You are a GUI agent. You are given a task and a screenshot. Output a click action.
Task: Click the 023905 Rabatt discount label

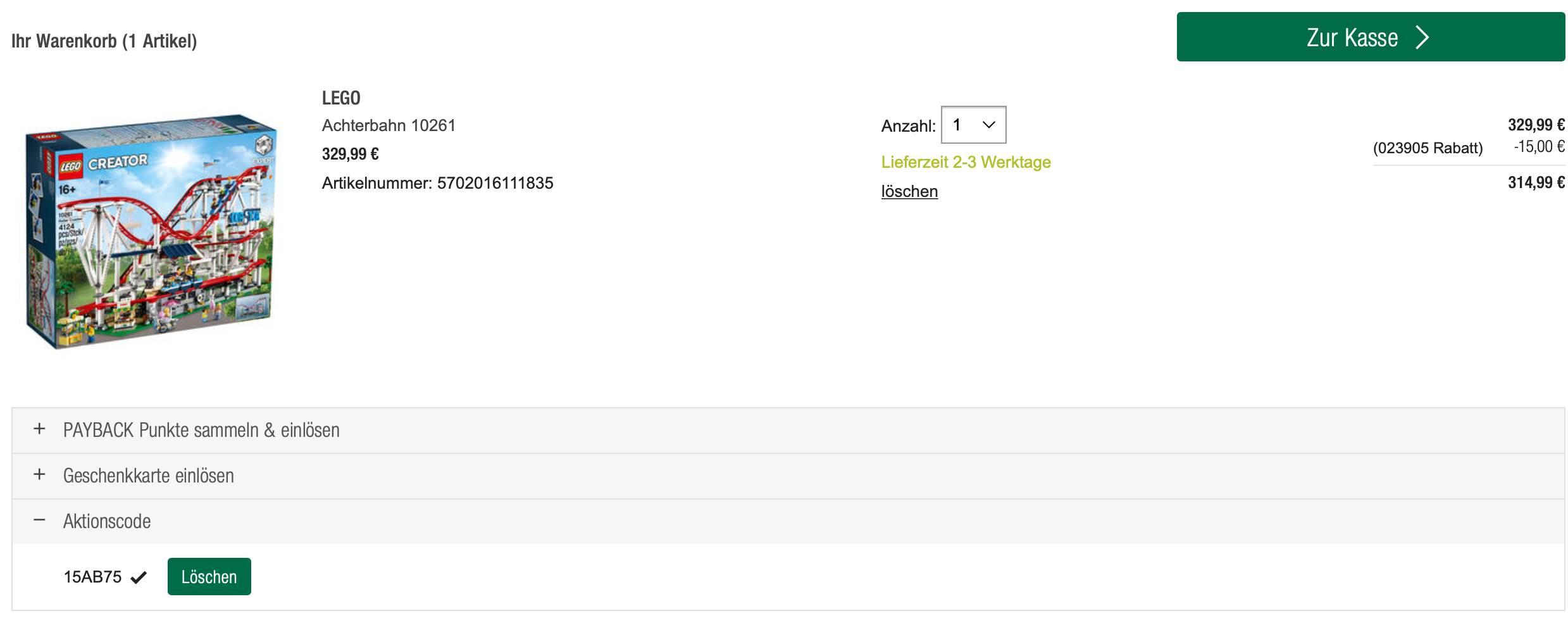pyautogui.click(x=1428, y=148)
